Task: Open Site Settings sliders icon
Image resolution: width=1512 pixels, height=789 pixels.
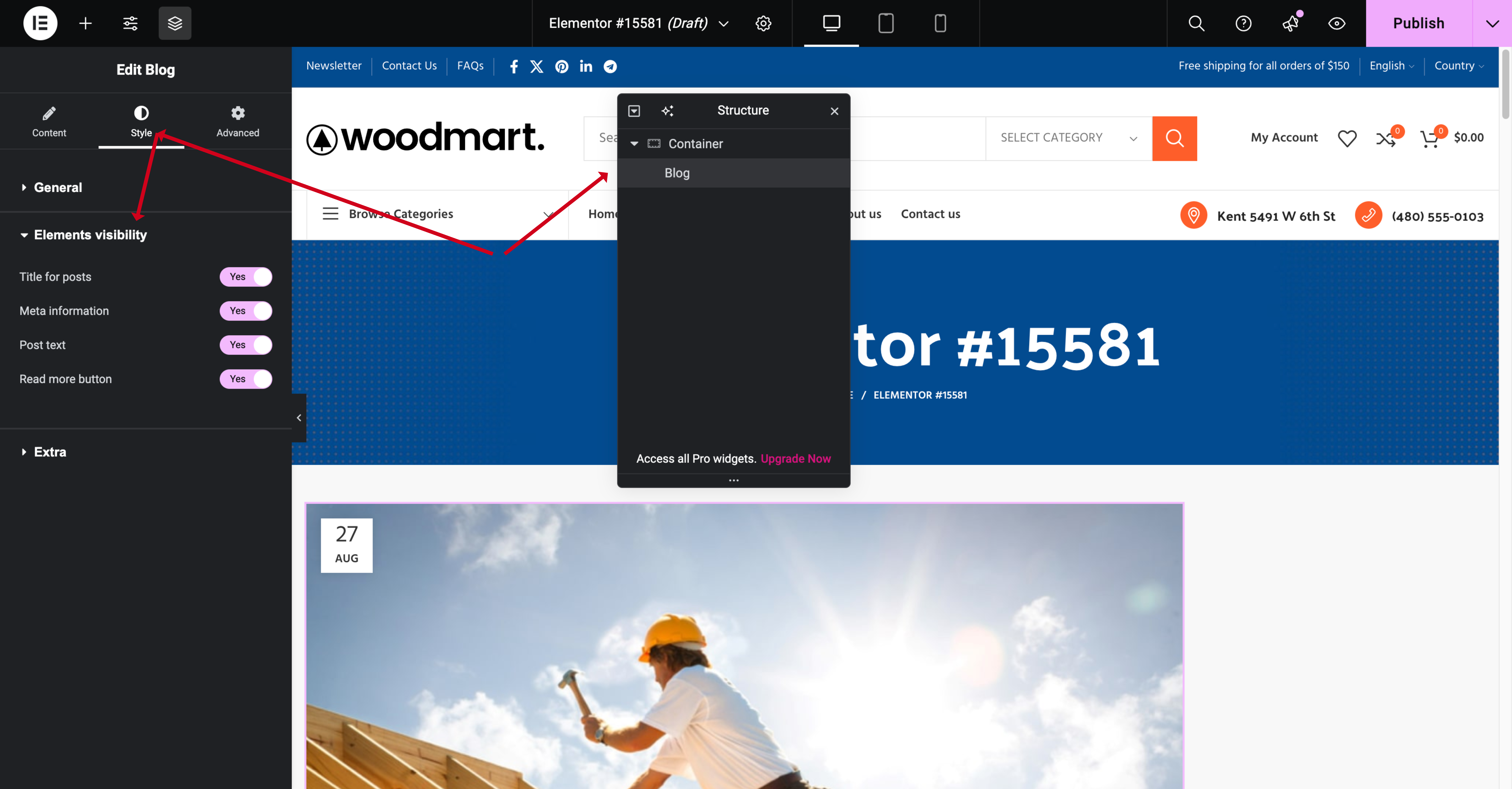Action: (130, 24)
